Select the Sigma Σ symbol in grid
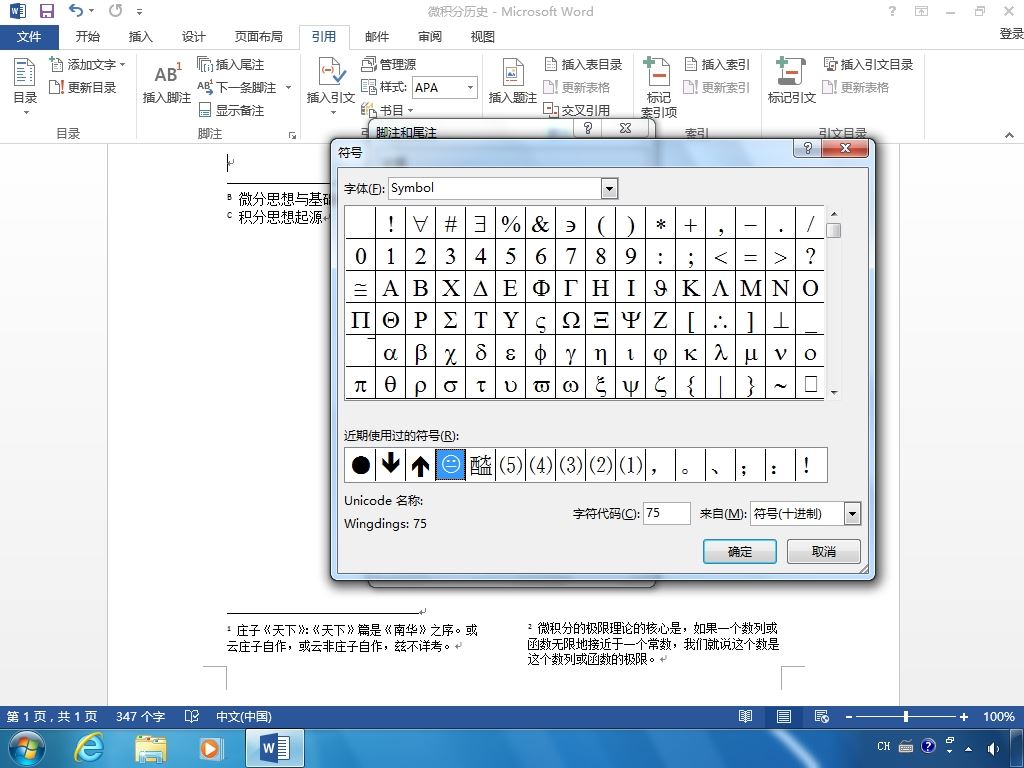Image resolution: width=1024 pixels, height=768 pixels. 451,320
